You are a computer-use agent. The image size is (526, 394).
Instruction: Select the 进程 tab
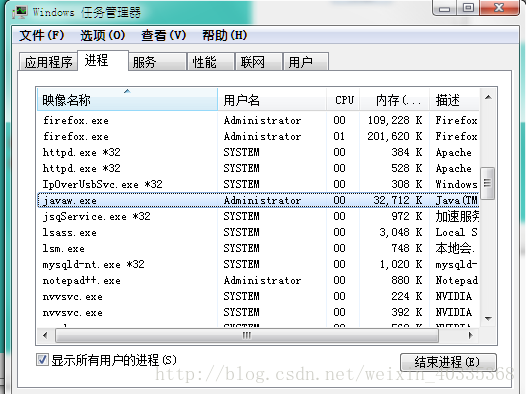(103, 60)
